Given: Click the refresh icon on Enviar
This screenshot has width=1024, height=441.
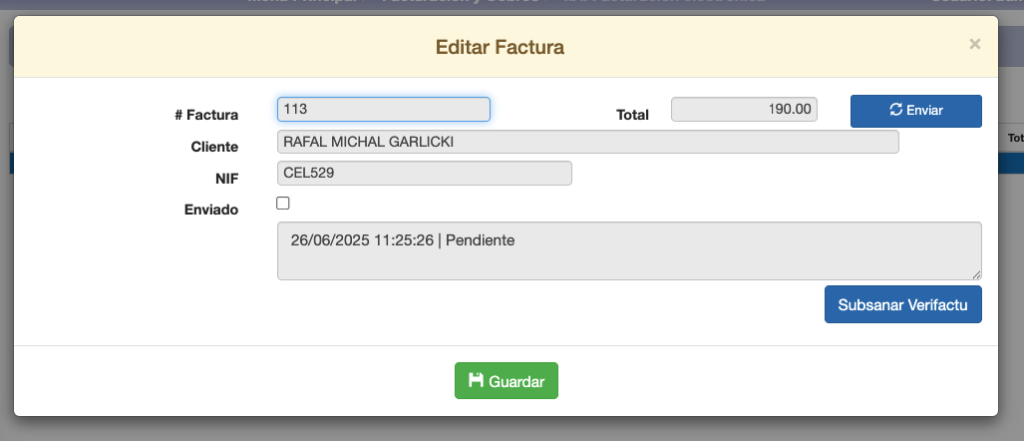Looking at the screenshot, I should (896, 110).
